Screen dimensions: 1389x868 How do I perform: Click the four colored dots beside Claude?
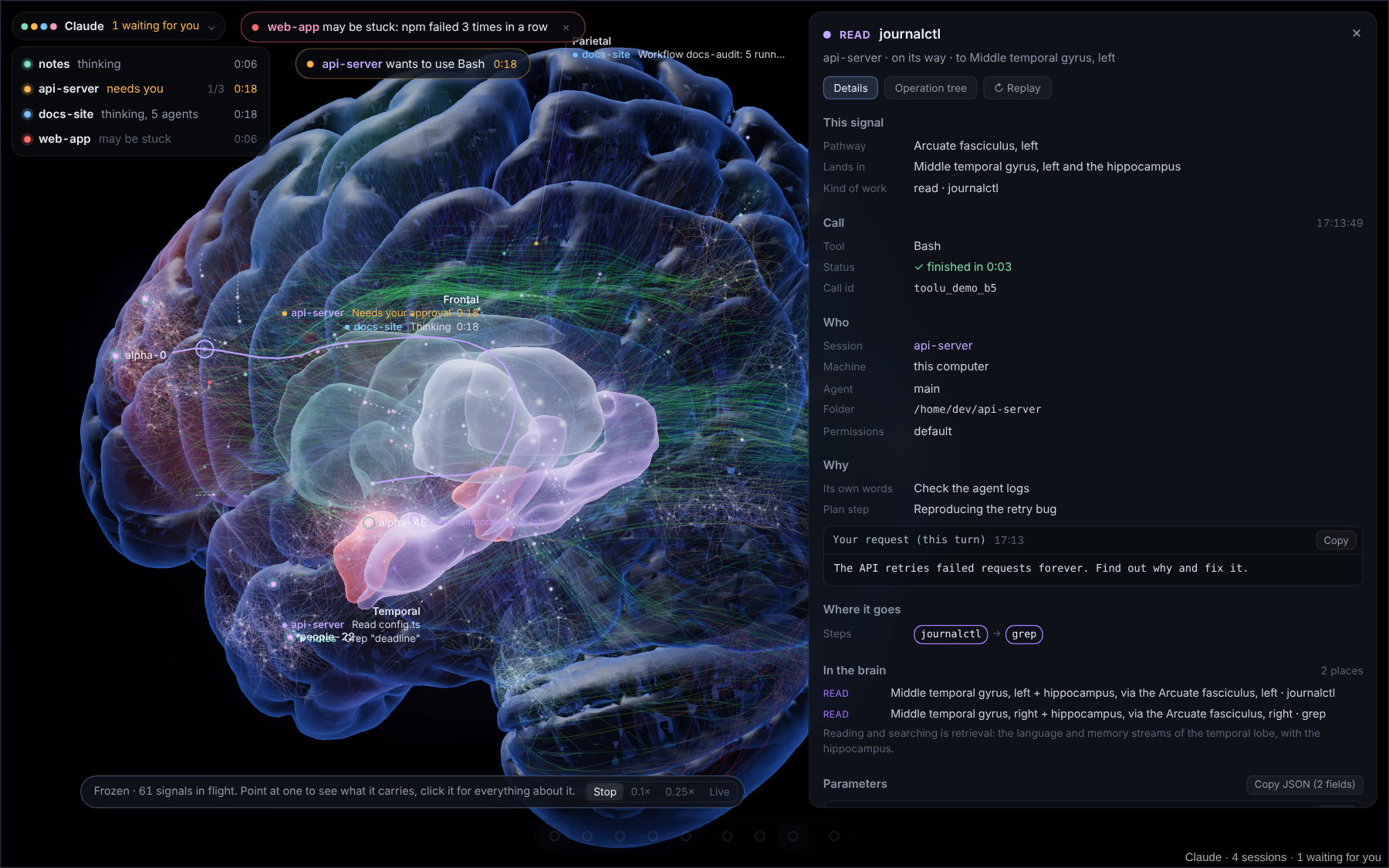[39, 26]
